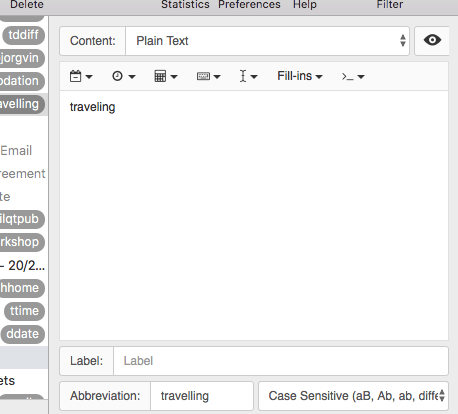Open the date math calculator icon
Viewport: 458px width, 414px height.
[x=165, y=76]
